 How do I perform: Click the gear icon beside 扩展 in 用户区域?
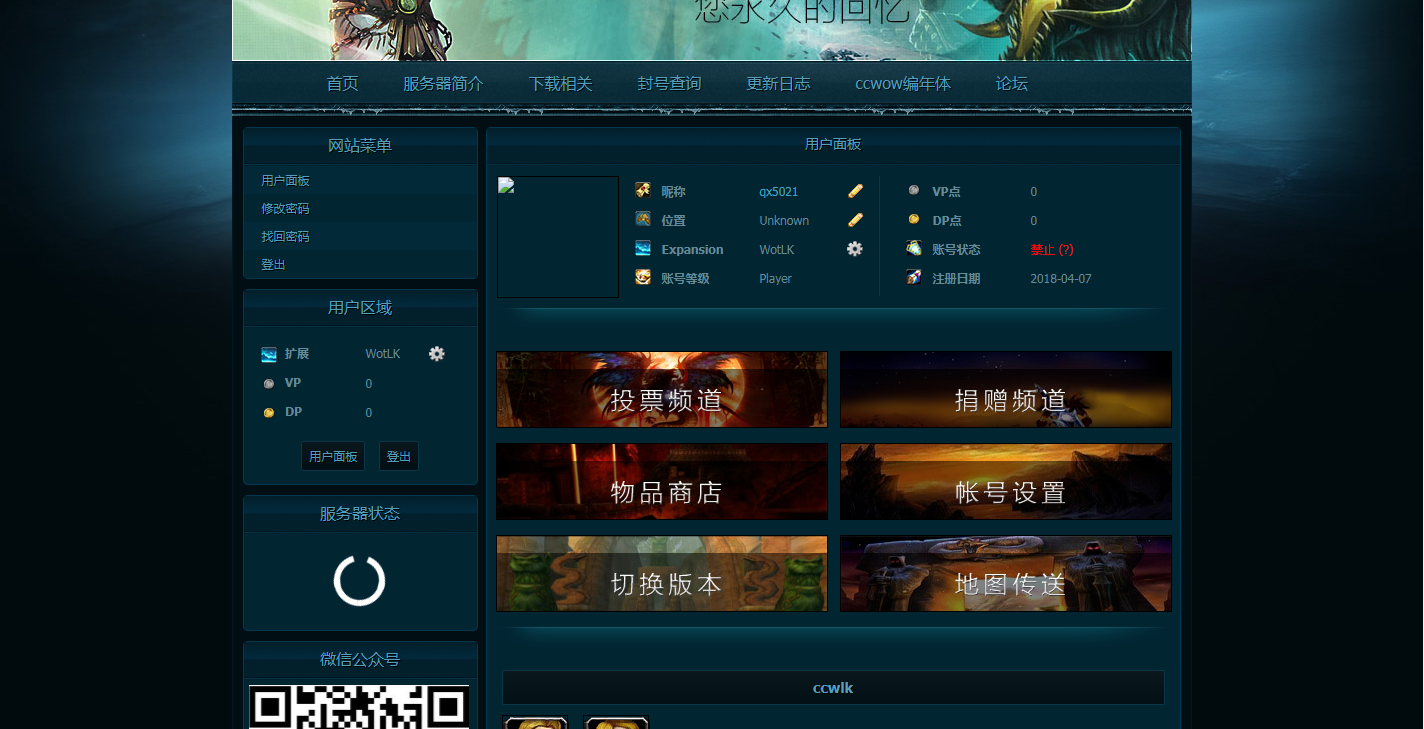click(436, 353)
